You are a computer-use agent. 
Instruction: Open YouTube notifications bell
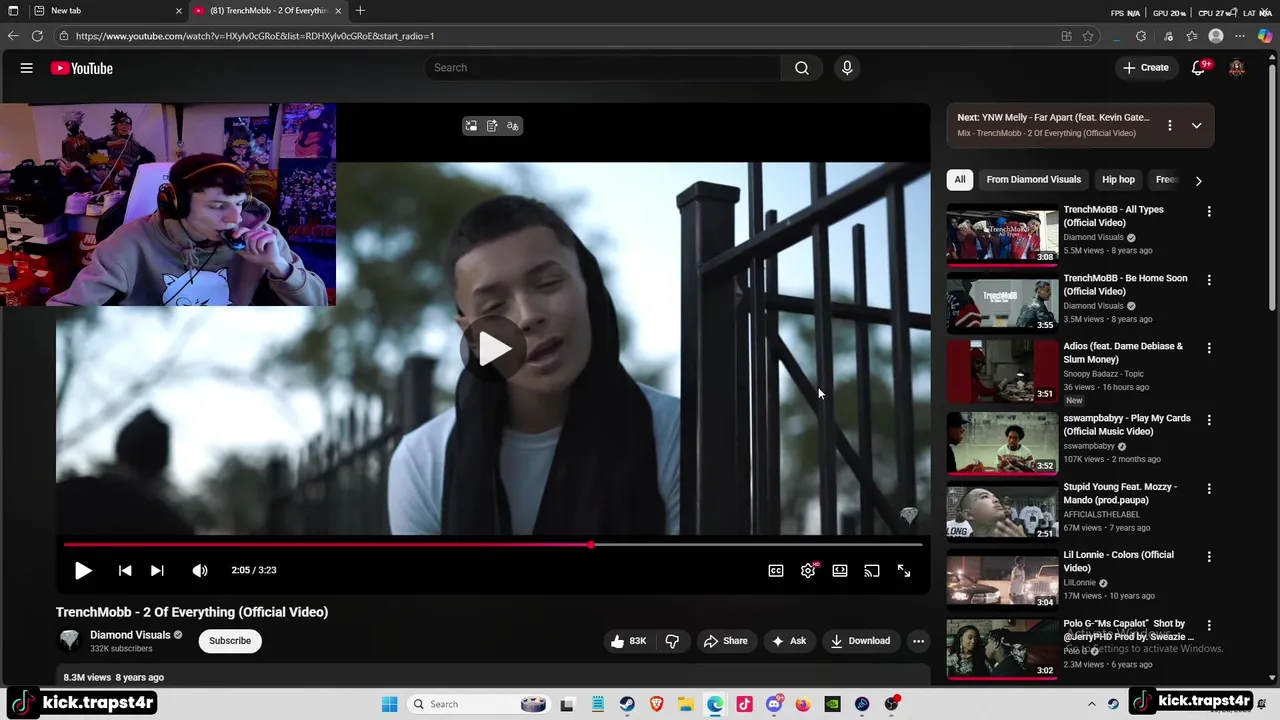click(x=1198, y=68)
